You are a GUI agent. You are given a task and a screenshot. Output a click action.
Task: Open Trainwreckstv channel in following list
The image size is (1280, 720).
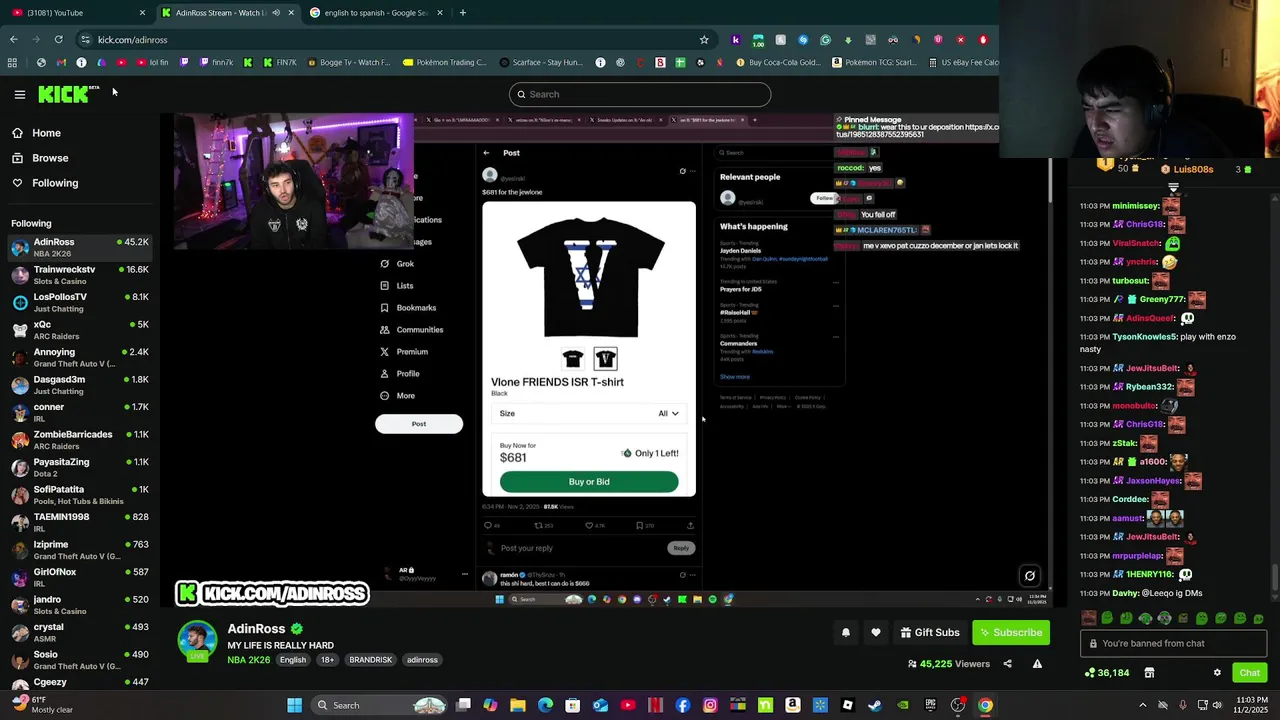(80, 274)
